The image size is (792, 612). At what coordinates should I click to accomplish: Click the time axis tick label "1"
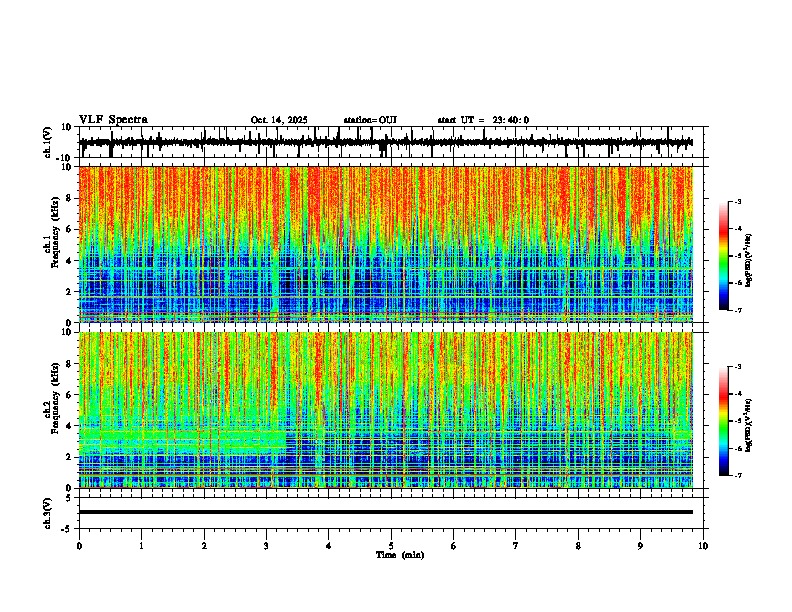[x=141, y=546]
